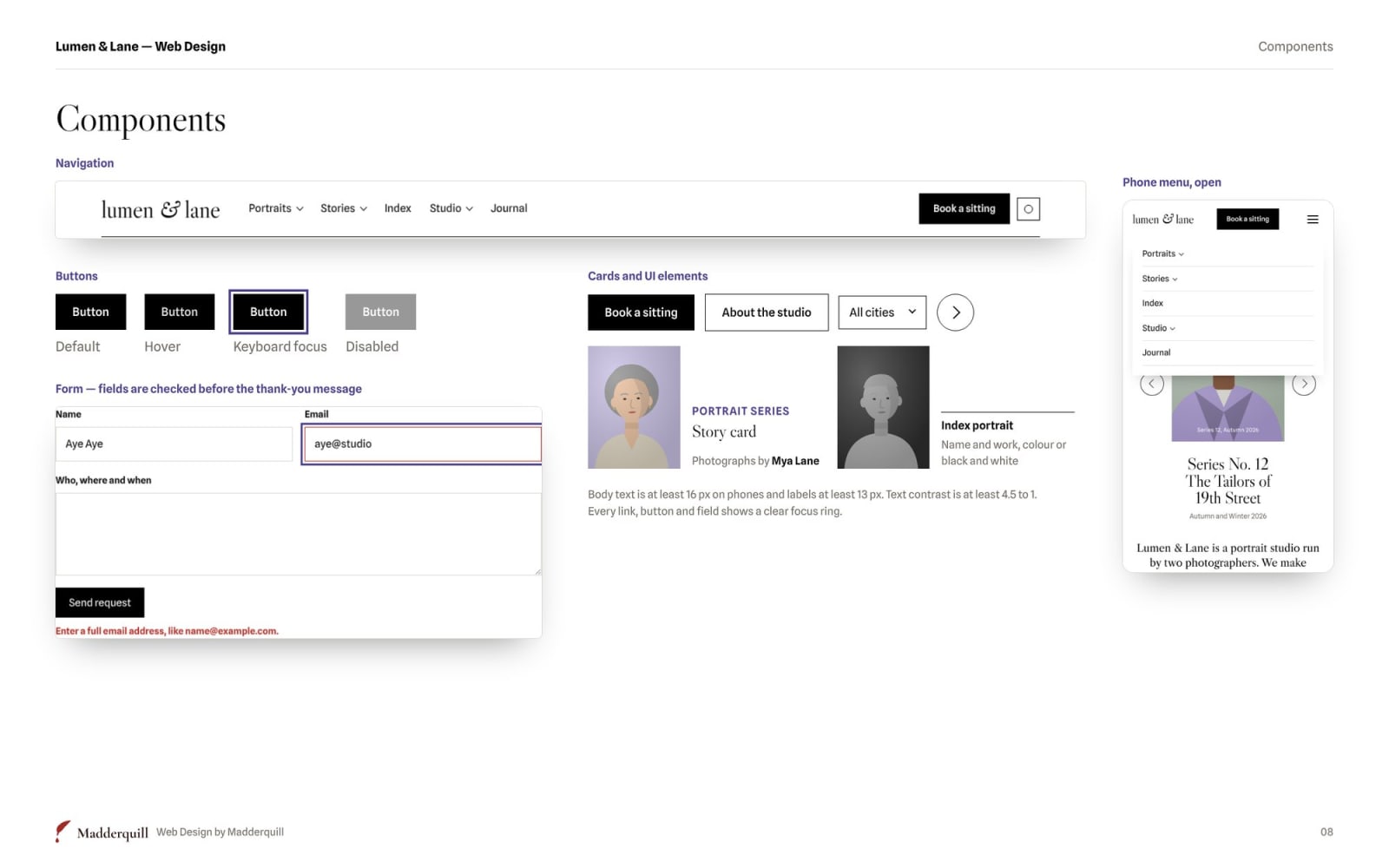Screen dimensions: 1389x868
Task: Click the Keyboard focus state button
Action: point(268,312)
